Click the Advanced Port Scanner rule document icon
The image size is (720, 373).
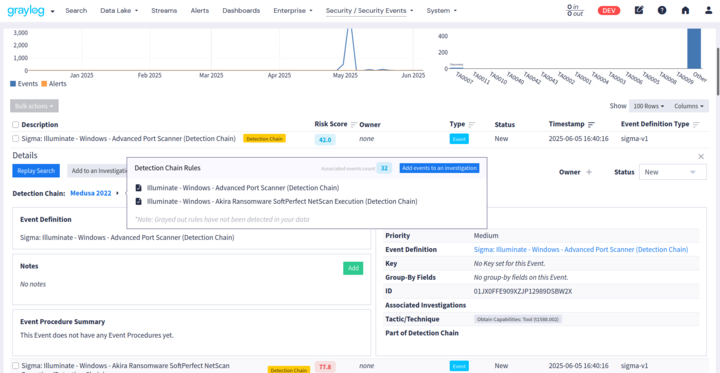tap(139, 188)
